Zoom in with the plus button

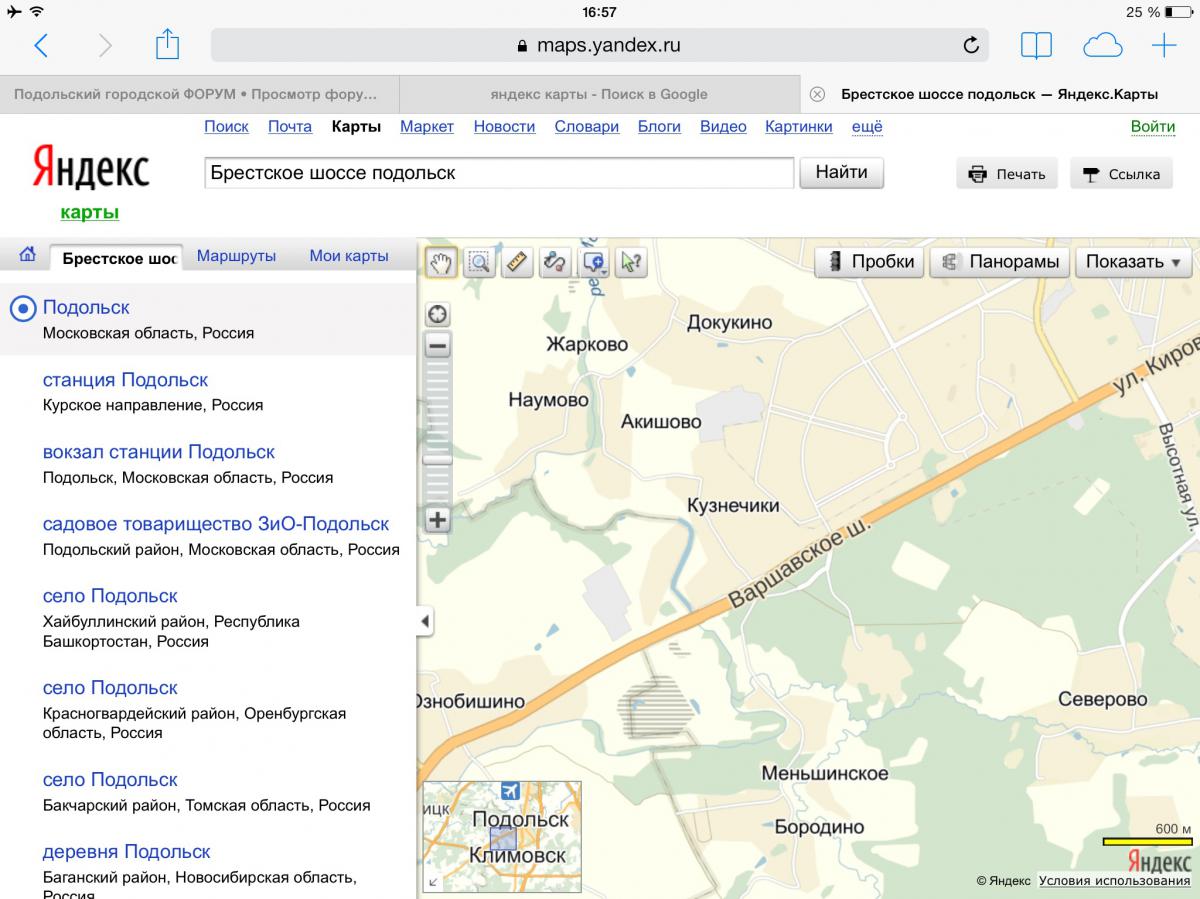tap(438, 520)
